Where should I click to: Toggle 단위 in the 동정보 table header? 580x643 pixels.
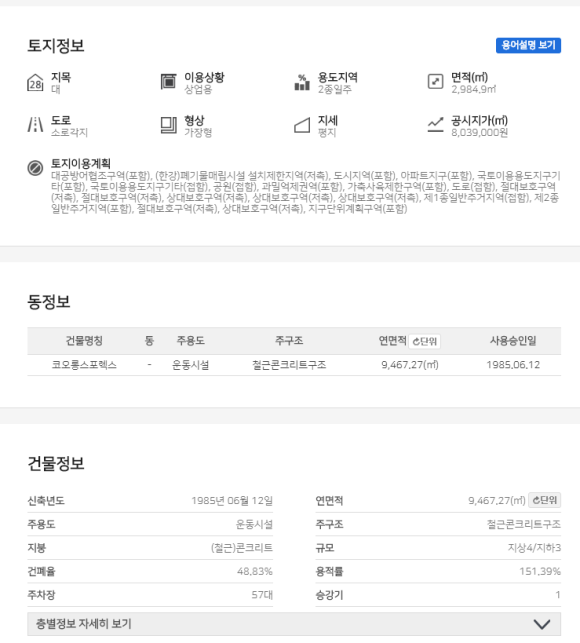coord(425,341)
